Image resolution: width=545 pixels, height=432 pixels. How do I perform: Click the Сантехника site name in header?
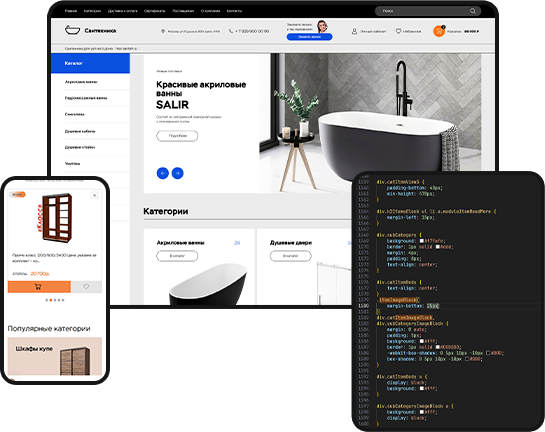click(100, 31)
